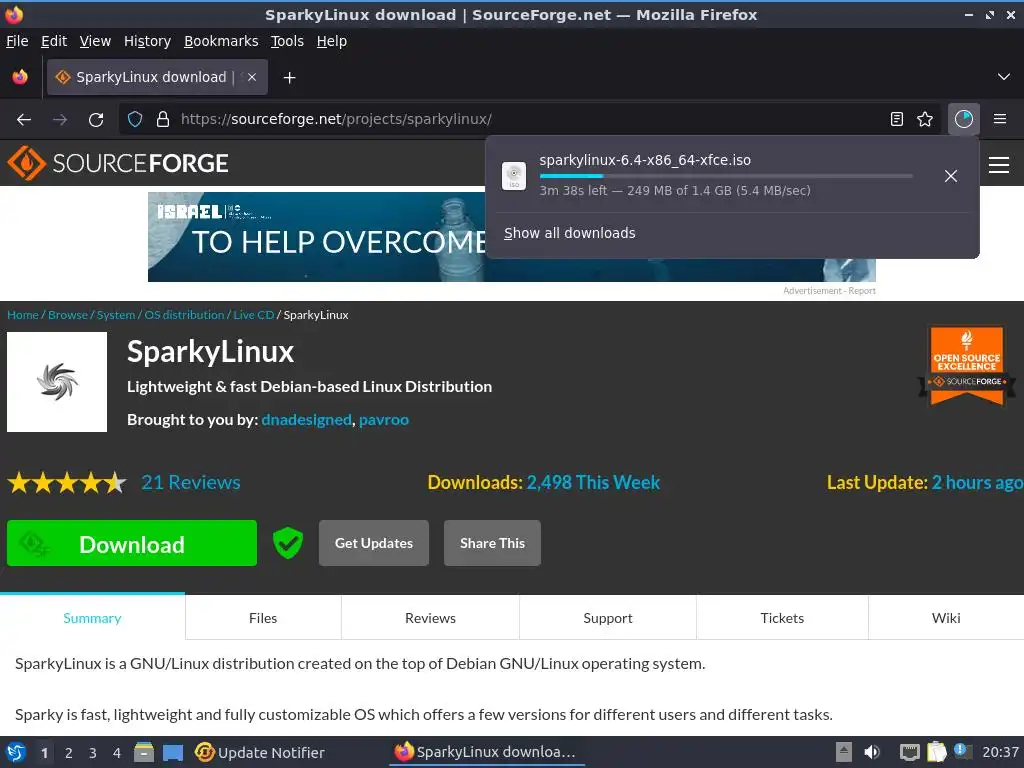Click the Home breadcrumb link
The width and height of the screenshot is (1024, 768).
click(23, 315)
